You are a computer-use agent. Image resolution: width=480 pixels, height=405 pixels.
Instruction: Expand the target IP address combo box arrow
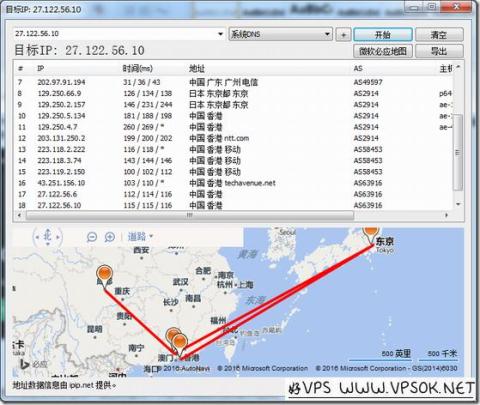pyautogui.click(x=220, y=34)
